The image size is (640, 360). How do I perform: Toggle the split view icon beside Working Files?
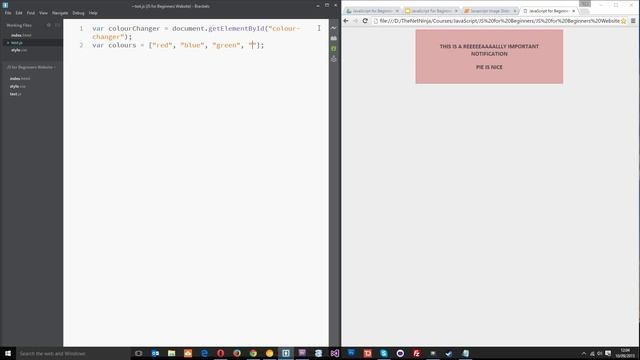(57, 25)
